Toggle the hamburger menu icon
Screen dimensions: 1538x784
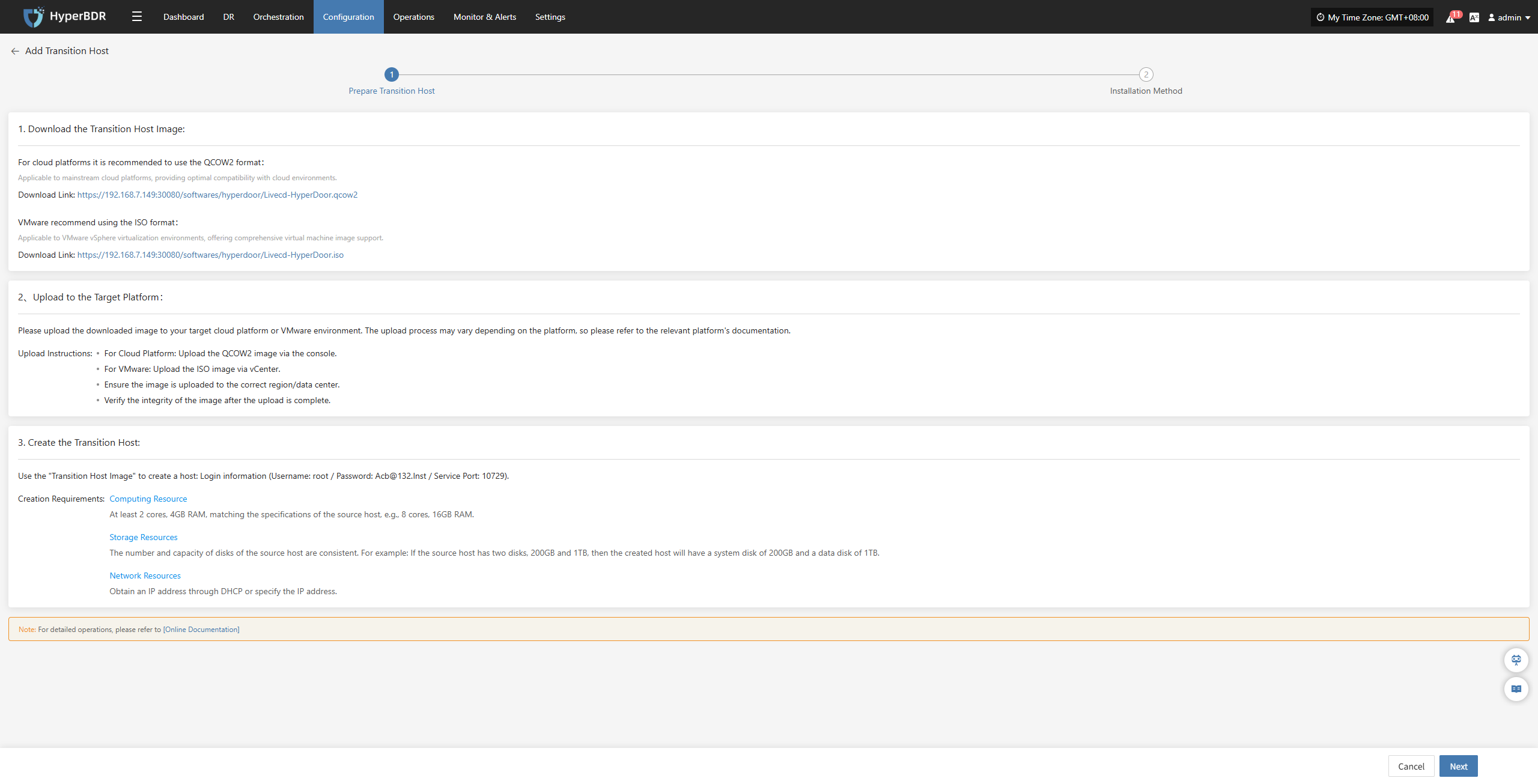tap(137, 17)
